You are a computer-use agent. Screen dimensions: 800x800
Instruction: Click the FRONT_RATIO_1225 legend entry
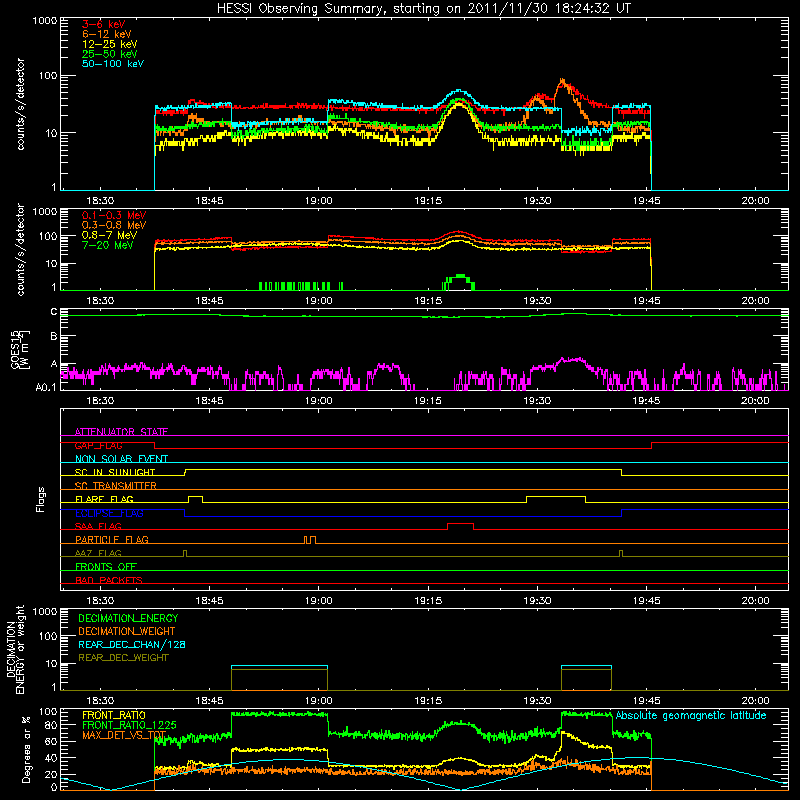pos(129,725)
